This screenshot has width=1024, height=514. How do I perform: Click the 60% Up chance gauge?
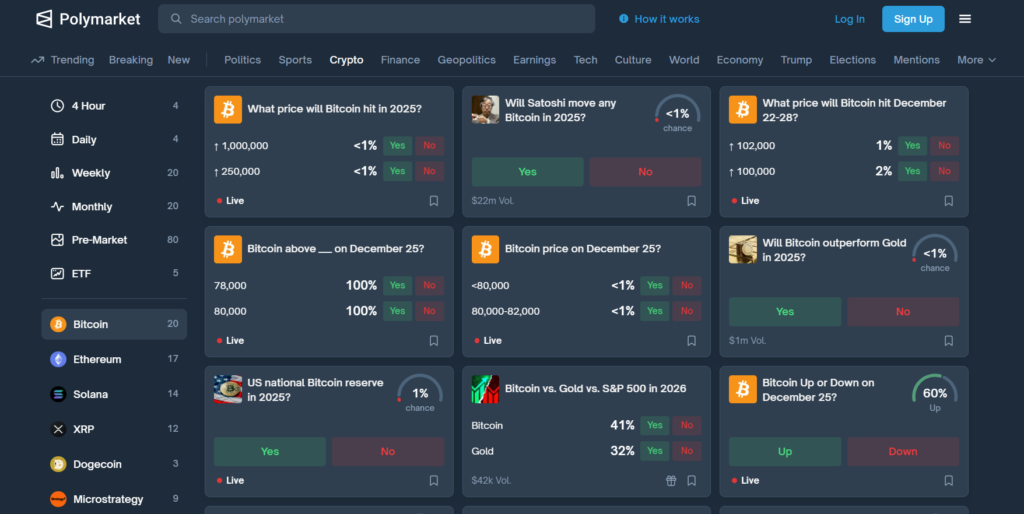tap(935, 393)
